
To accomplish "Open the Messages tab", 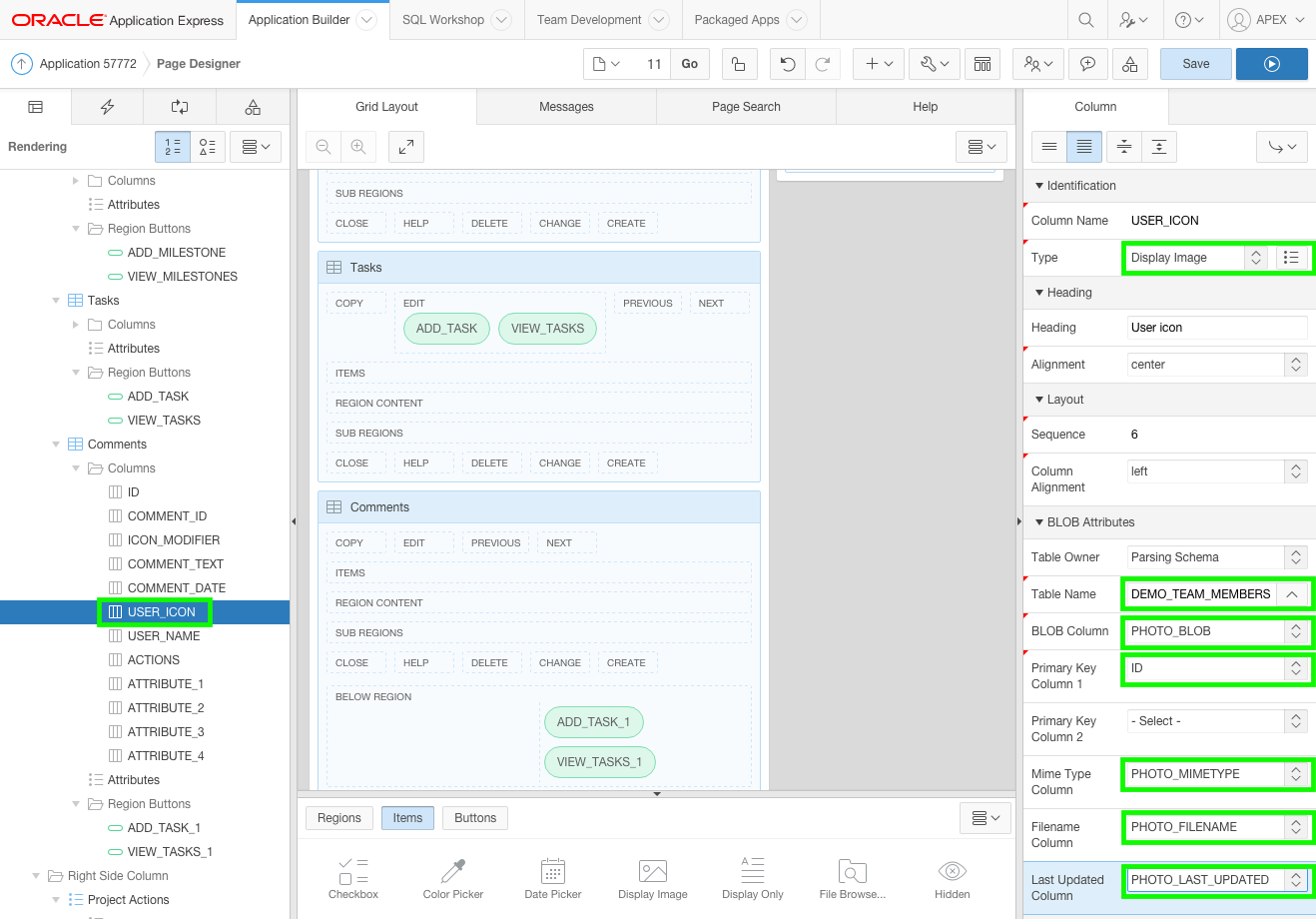I will coord(566,107).
